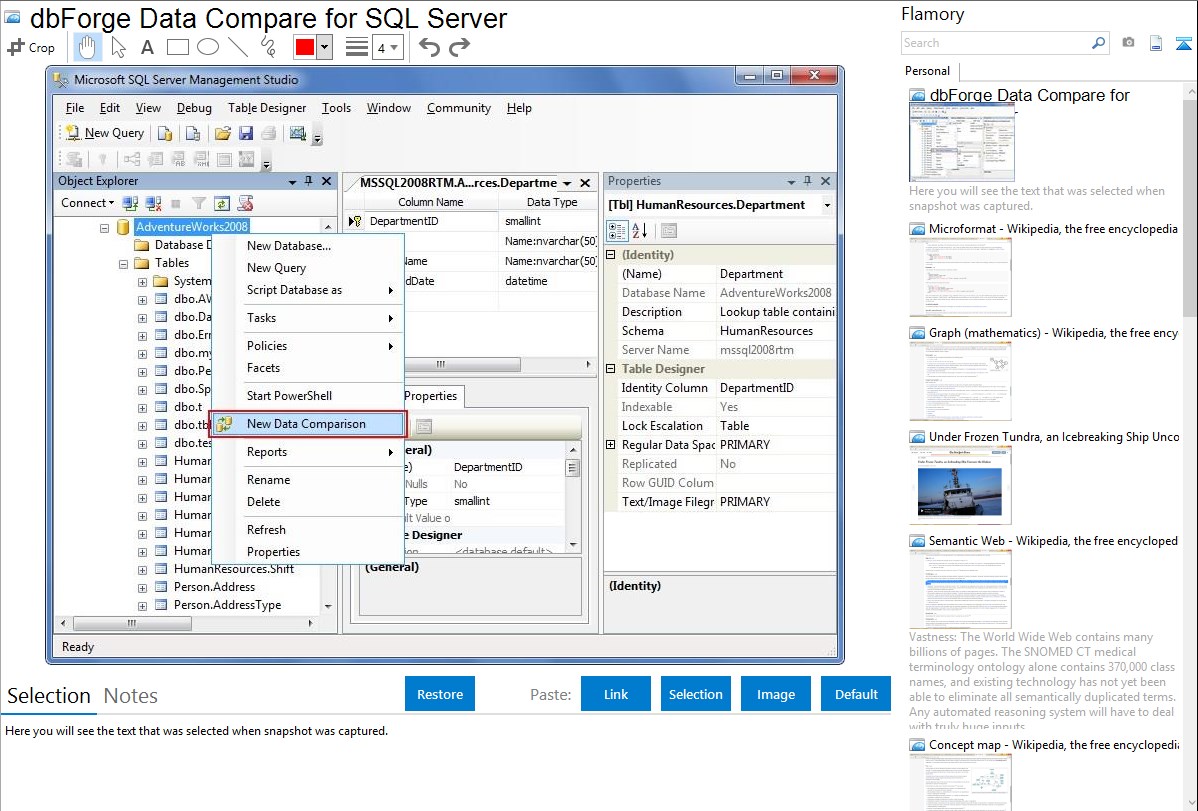Switch to the Notes tab
Viewport: 1198px width, 811px height.
131,696
